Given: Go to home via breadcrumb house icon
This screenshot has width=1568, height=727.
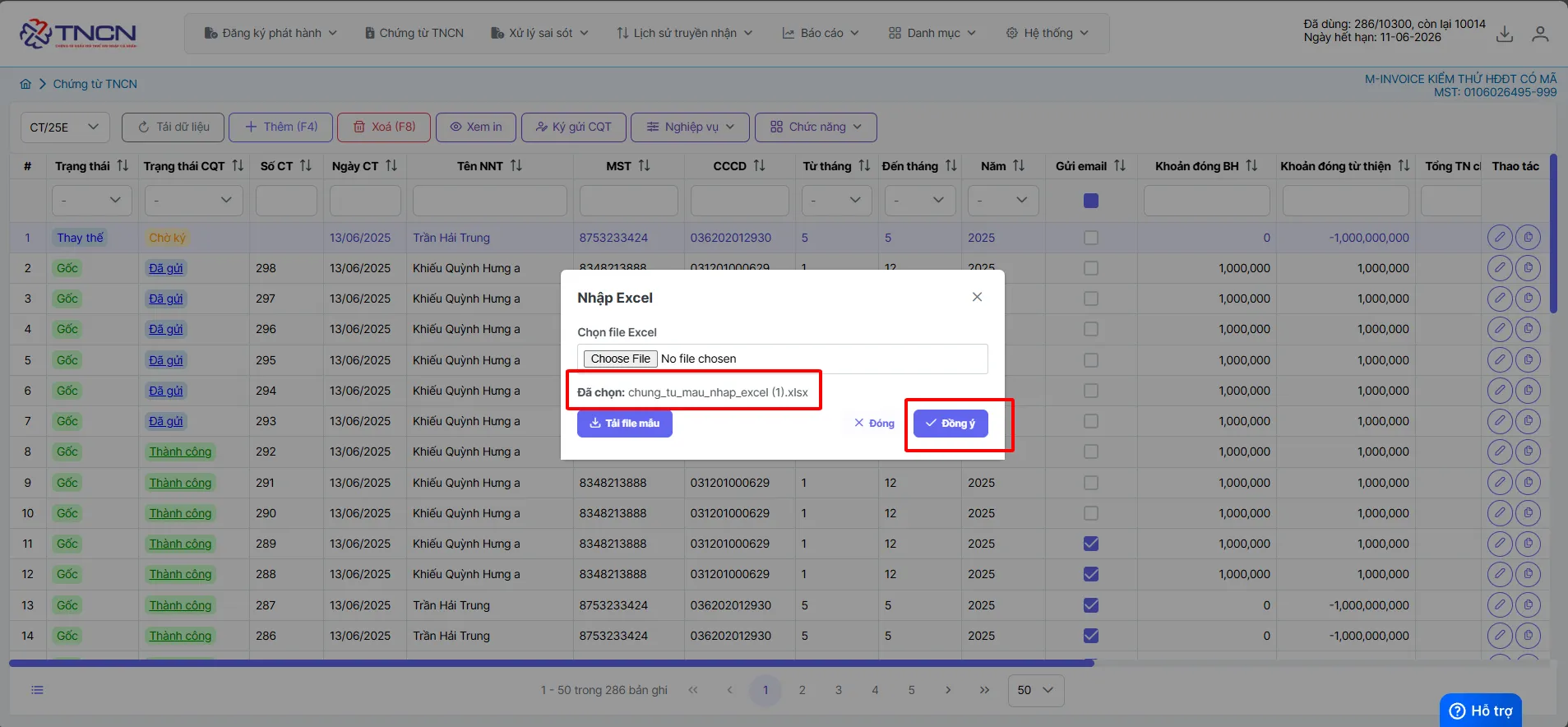Looking at the screenshot, I should [x=25, y=84].
